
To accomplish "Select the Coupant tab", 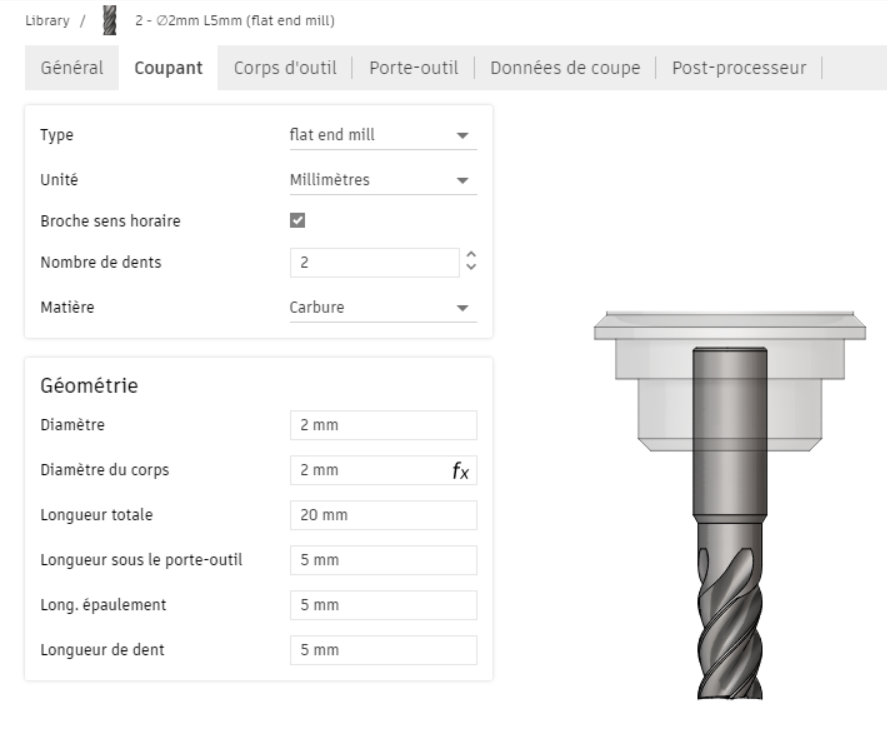I will [x=168, y=68].
